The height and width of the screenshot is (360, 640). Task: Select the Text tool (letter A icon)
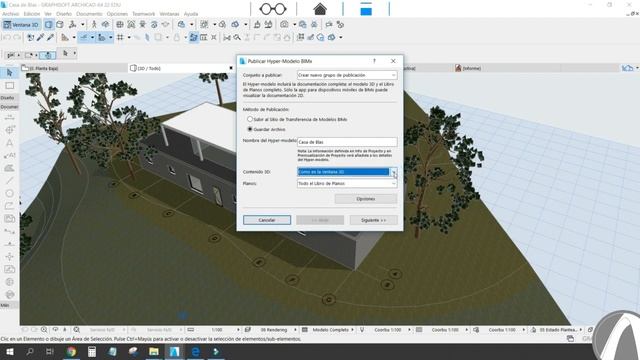pos(9,143)
